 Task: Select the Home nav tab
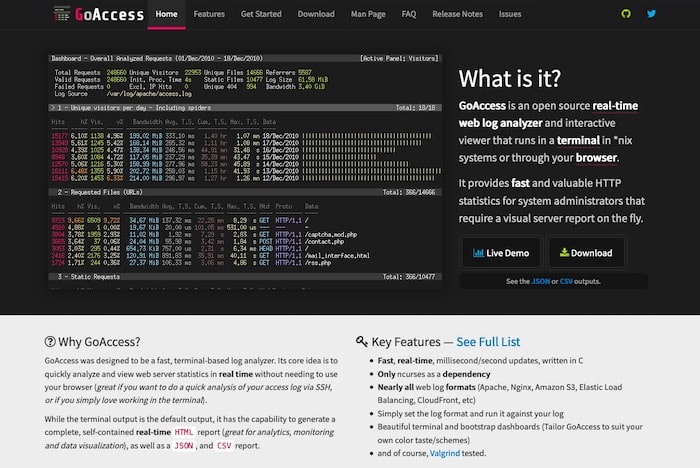(x=167, y=14)
